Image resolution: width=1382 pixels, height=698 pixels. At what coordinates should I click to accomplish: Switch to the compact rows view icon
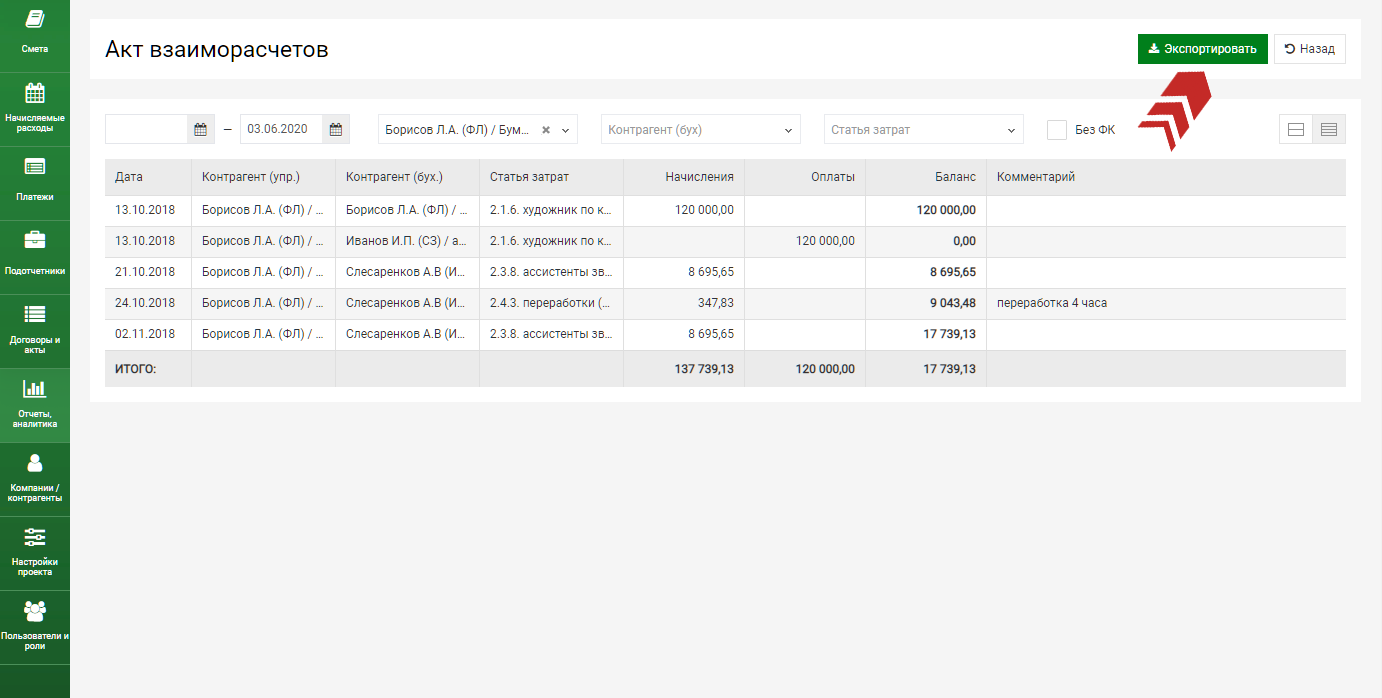(x=1329, y=129)
